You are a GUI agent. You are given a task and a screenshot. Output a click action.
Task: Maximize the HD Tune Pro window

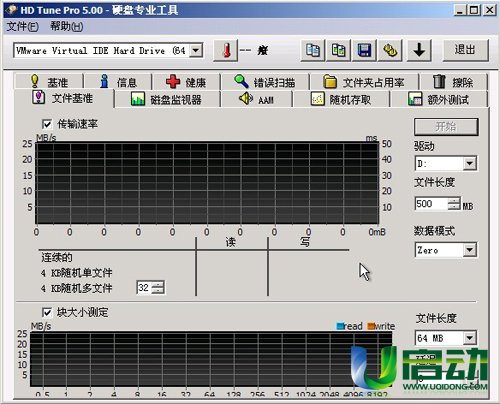(473, 10)
